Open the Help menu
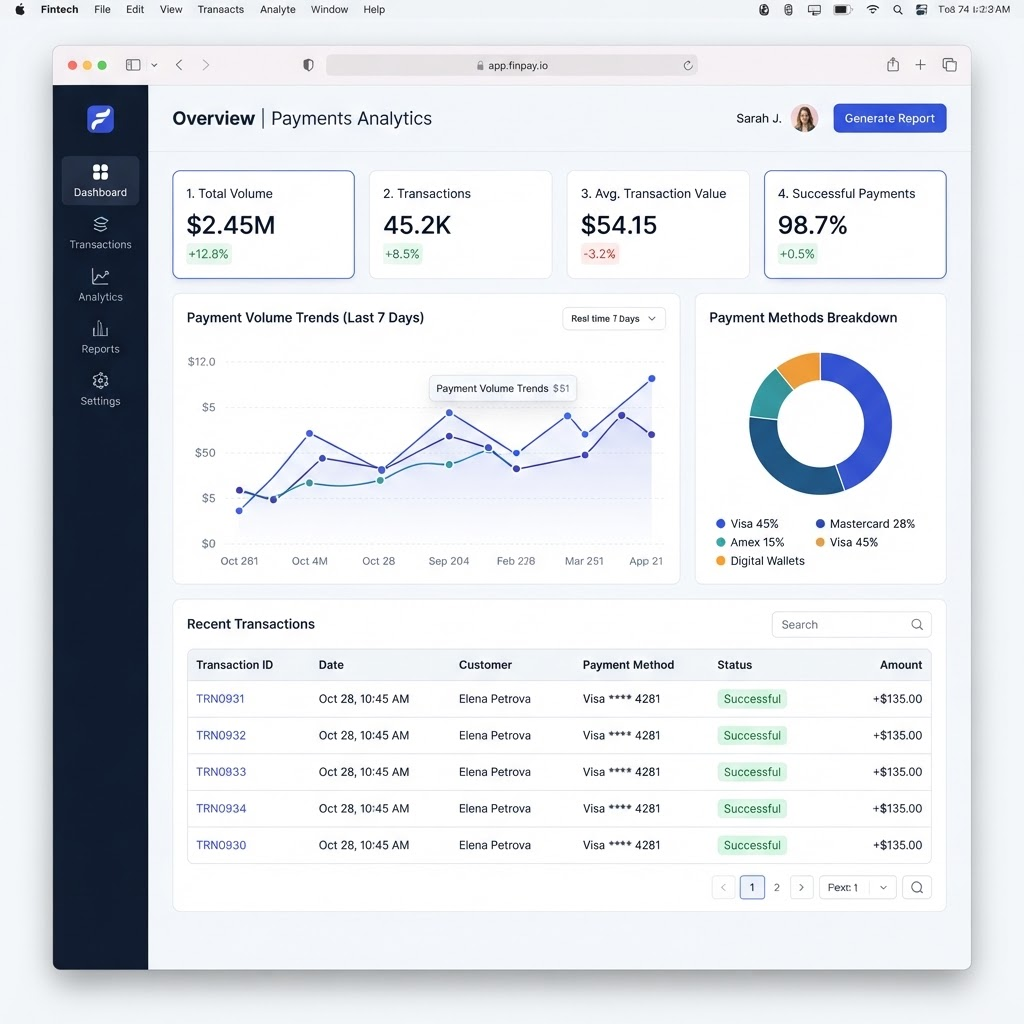The width and height of the screenshot is (1024, 1024). (374, 9)
